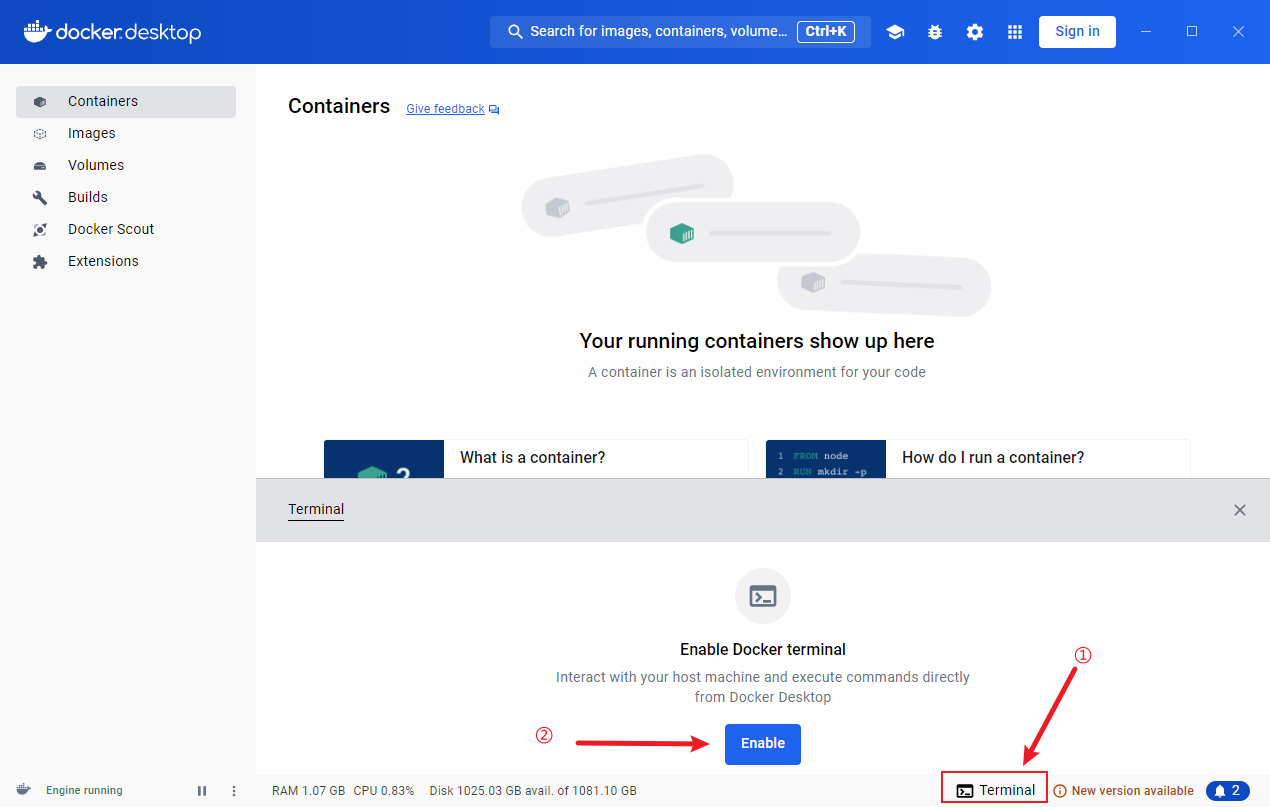This screenshot has height=807, width=1270.
Task: Open the Give feedback link
Action: (x=445, y=109)
